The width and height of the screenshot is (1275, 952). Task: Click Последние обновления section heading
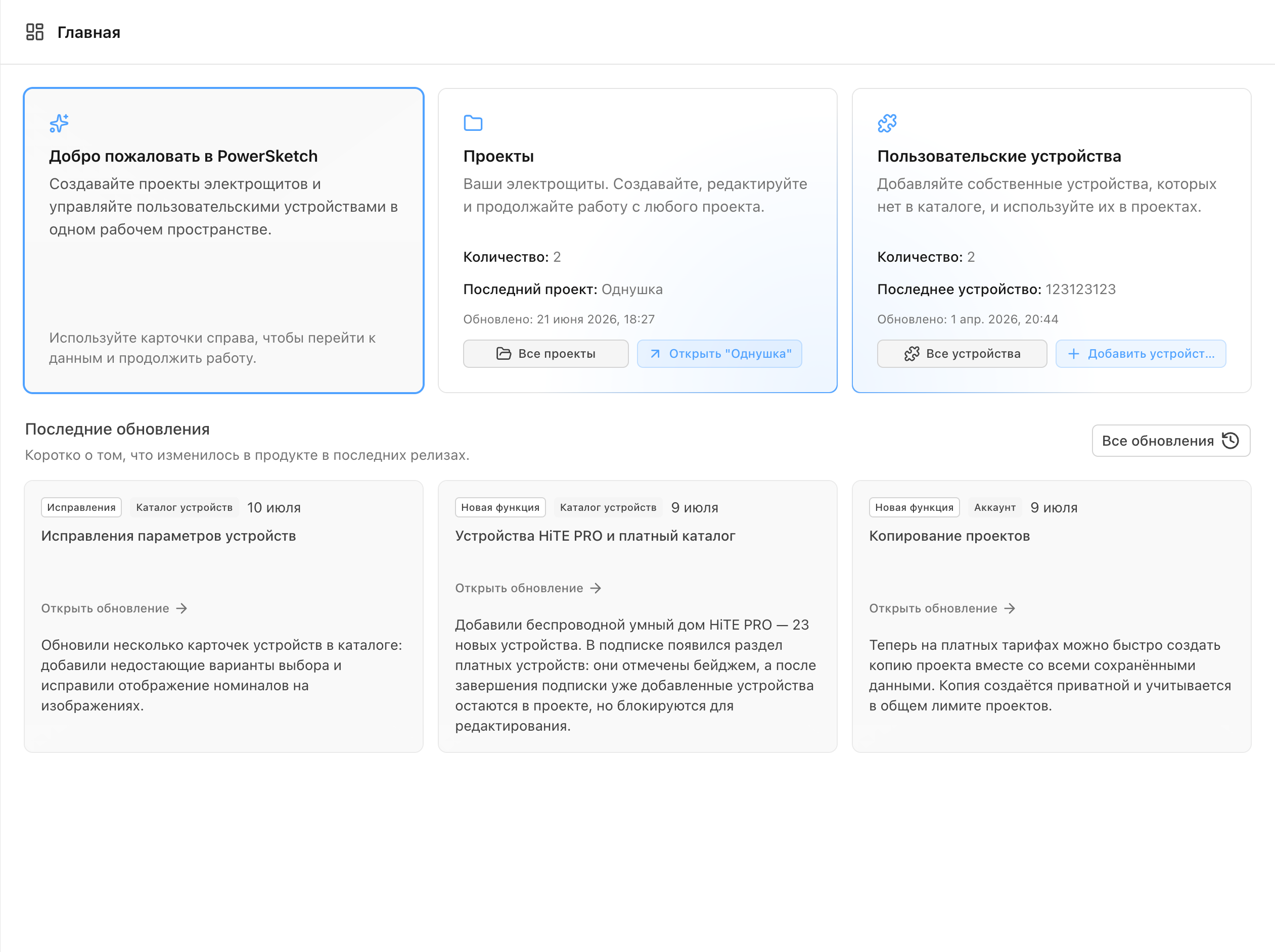(118, 430)
